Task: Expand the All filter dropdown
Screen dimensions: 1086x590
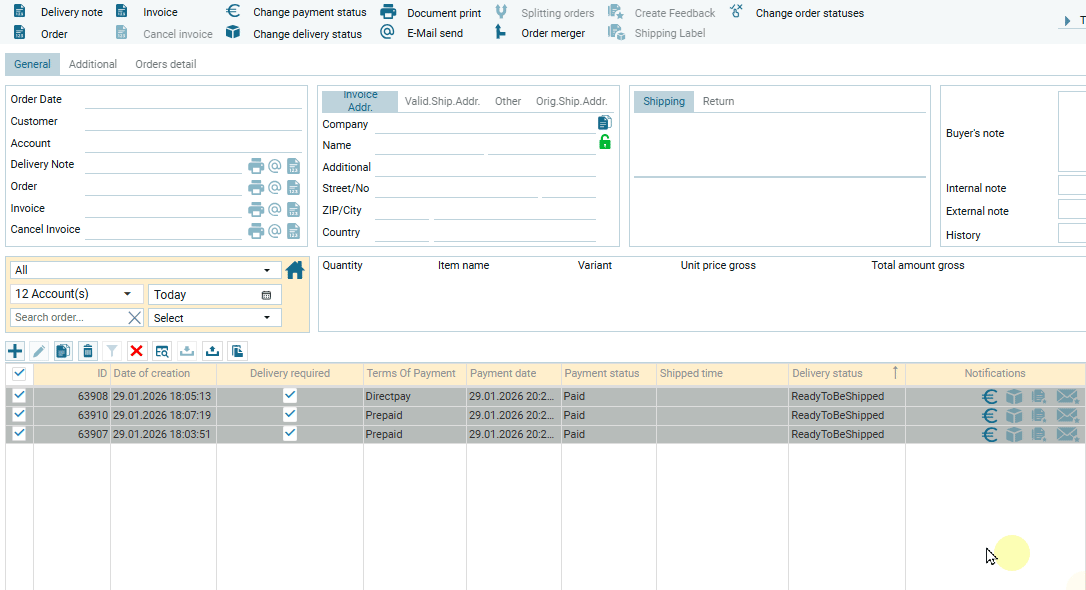Action: (x=266, y=270)
